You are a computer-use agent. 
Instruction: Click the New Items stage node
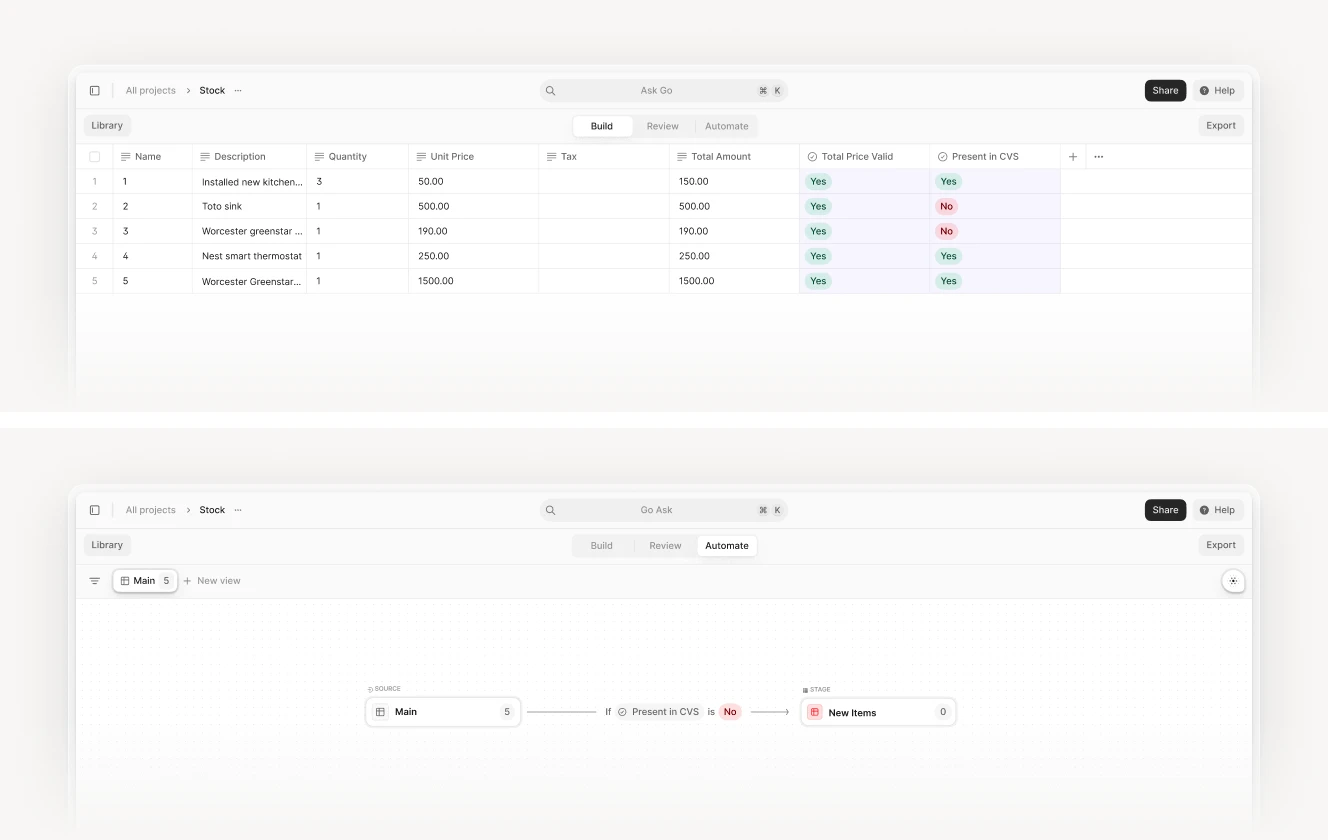878,712
